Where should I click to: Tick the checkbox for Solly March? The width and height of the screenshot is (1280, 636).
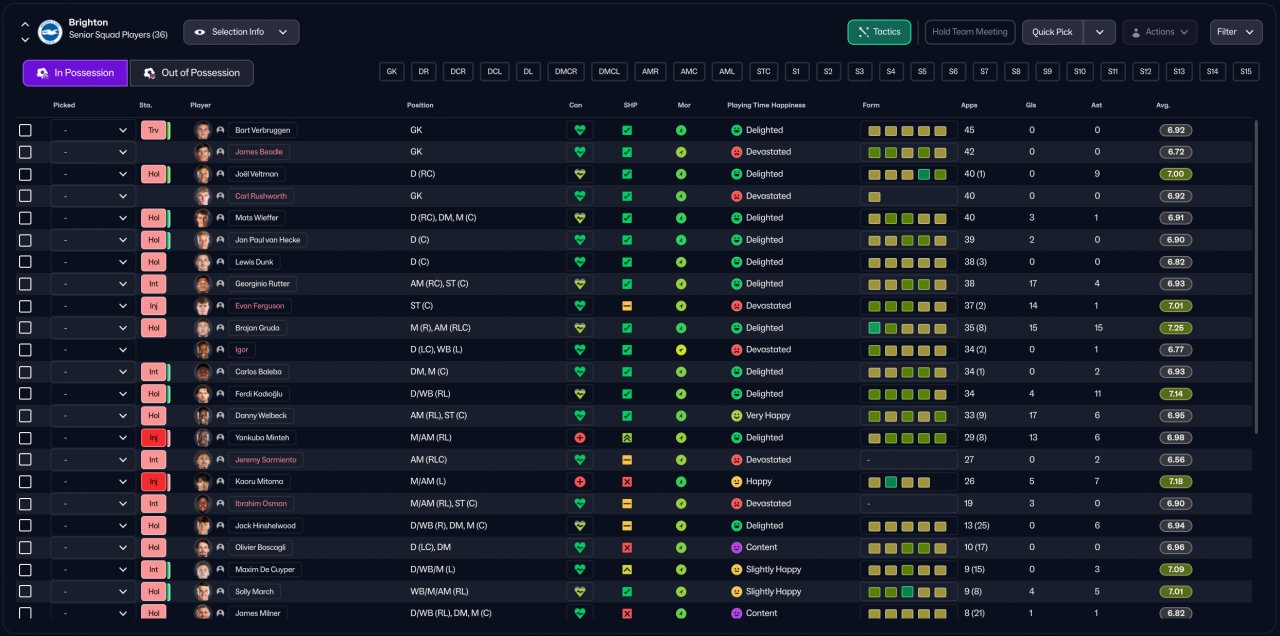[x=25, y=592]
